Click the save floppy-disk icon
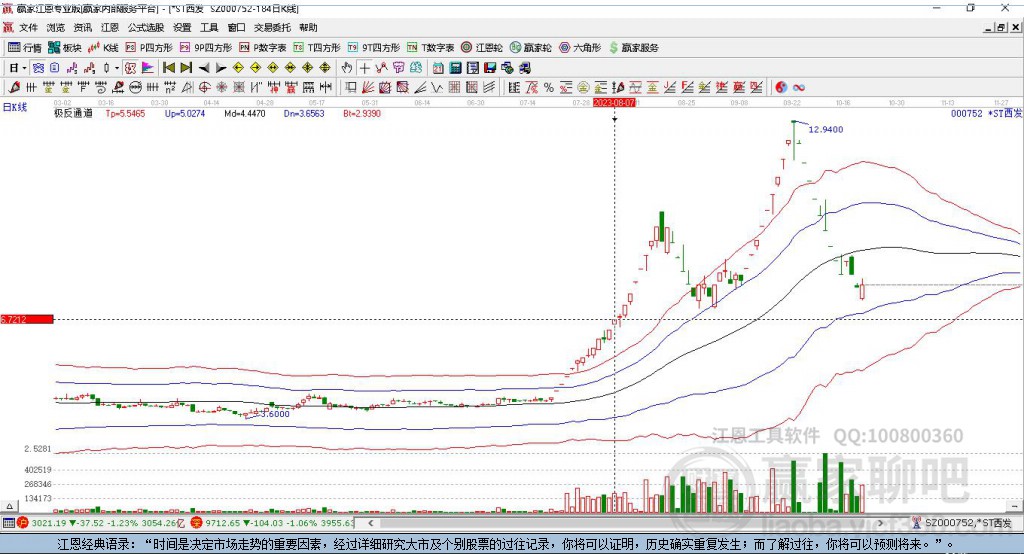Image resolution: width=1024 pixels, height=554 pixels. (490, 68)
